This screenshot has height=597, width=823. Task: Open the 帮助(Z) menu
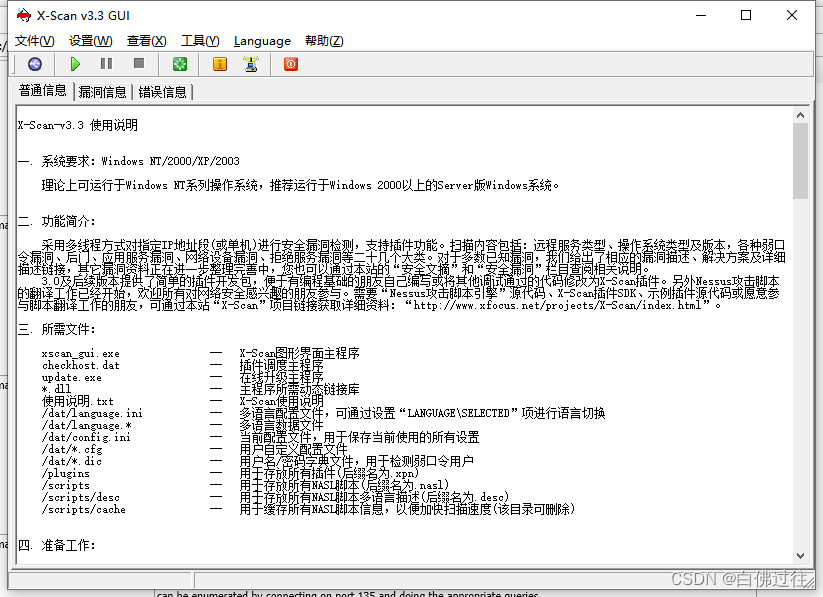(324, 41)
